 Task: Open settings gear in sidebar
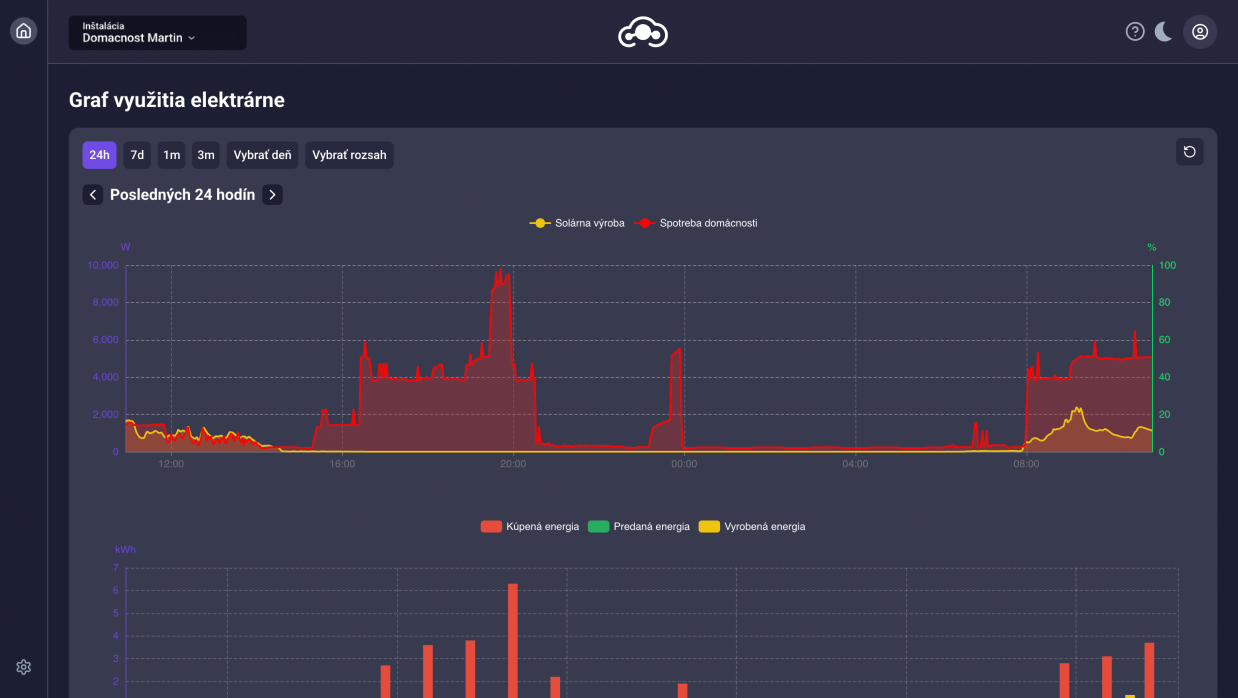(x=24, y=667)
